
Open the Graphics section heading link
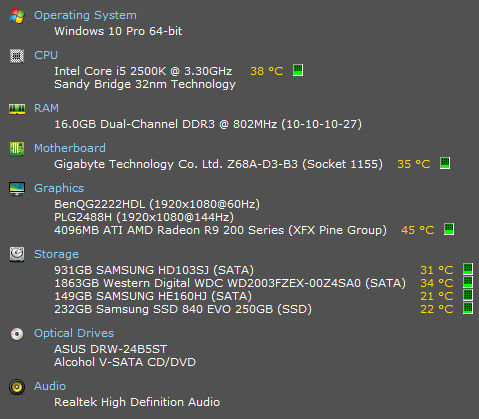[x=59, y=188]
